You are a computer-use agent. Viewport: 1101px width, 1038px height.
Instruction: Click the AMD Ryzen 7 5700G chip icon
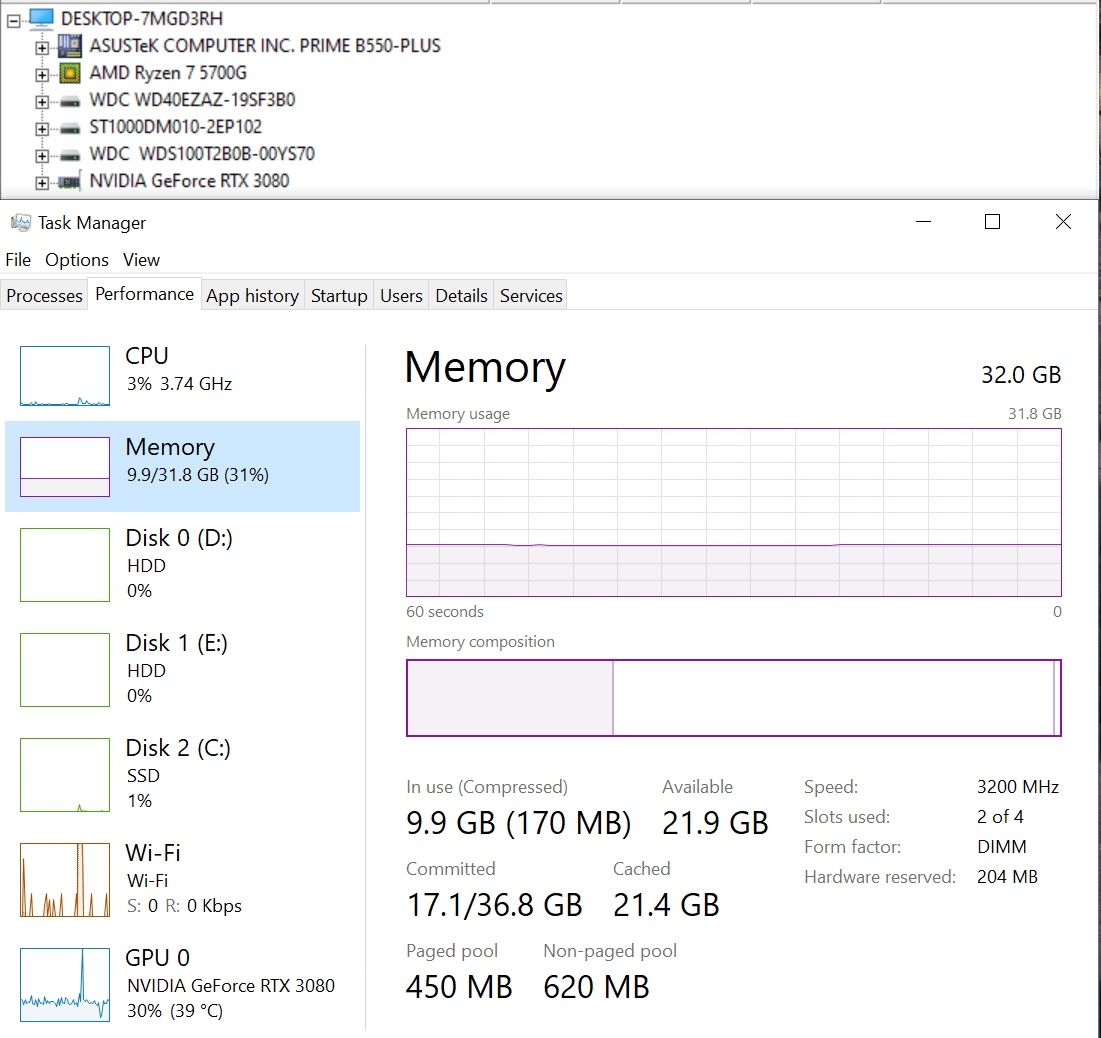tap(69, 73)
